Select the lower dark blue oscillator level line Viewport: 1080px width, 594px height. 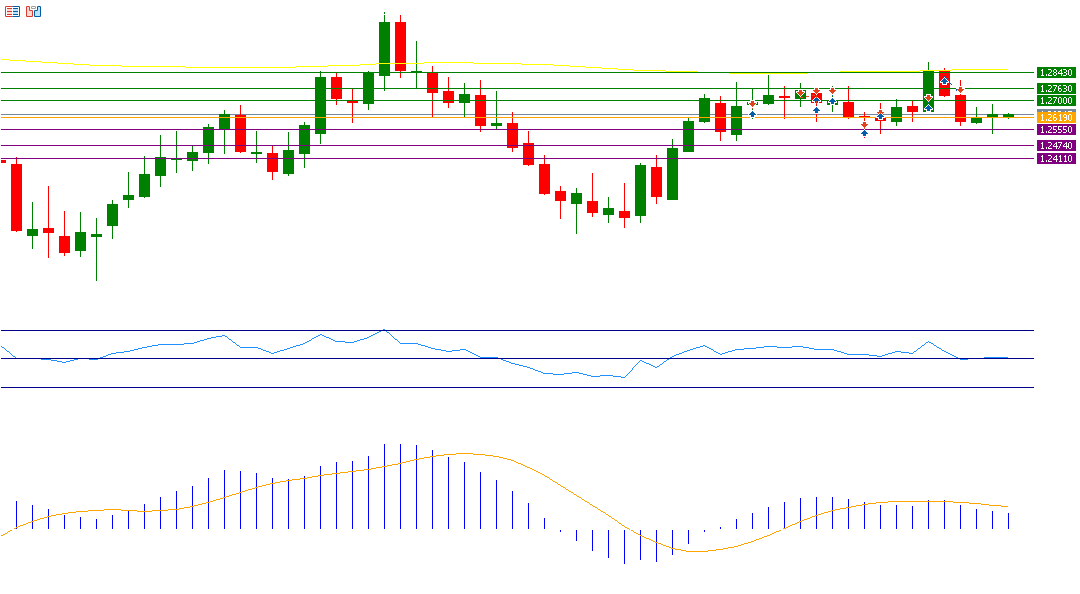[500, 387]
